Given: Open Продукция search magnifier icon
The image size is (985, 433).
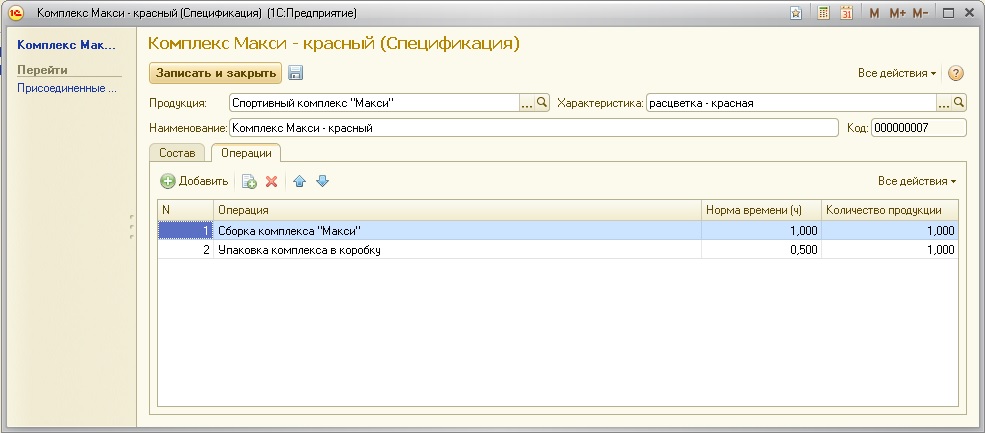Looking at the screenshot, I should point(542,102).
